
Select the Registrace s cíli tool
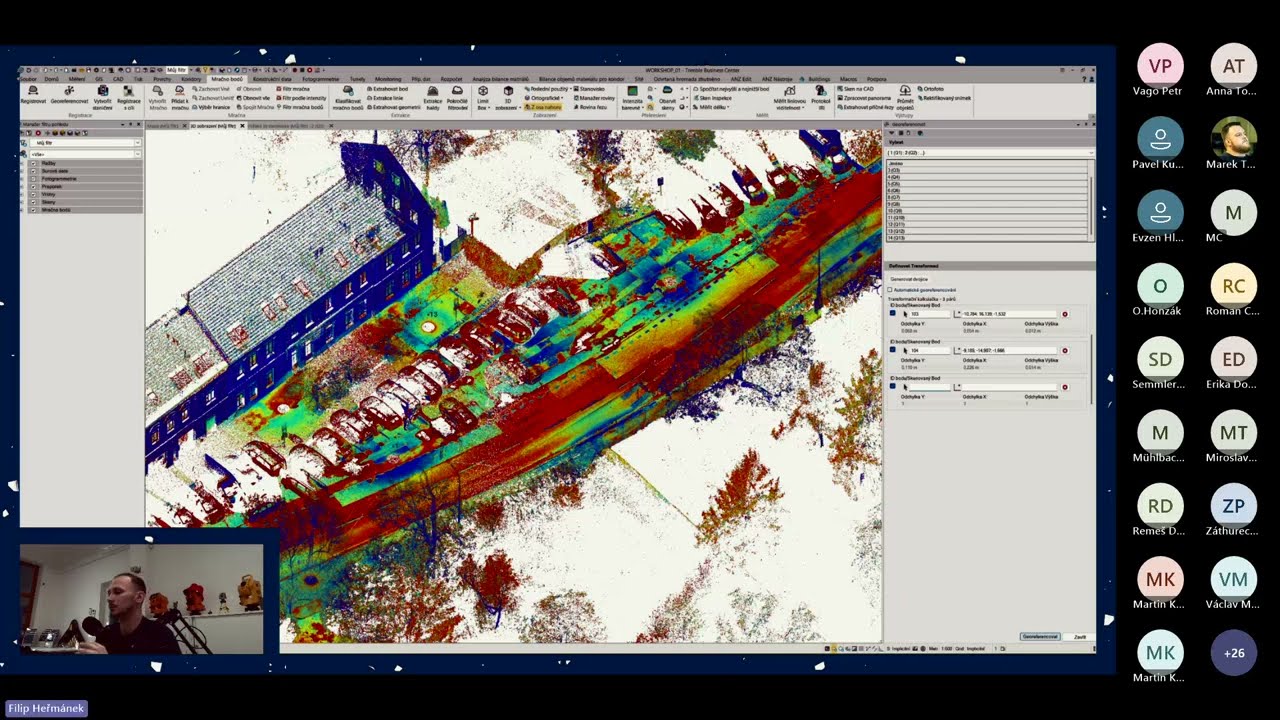tap(129, 97)
